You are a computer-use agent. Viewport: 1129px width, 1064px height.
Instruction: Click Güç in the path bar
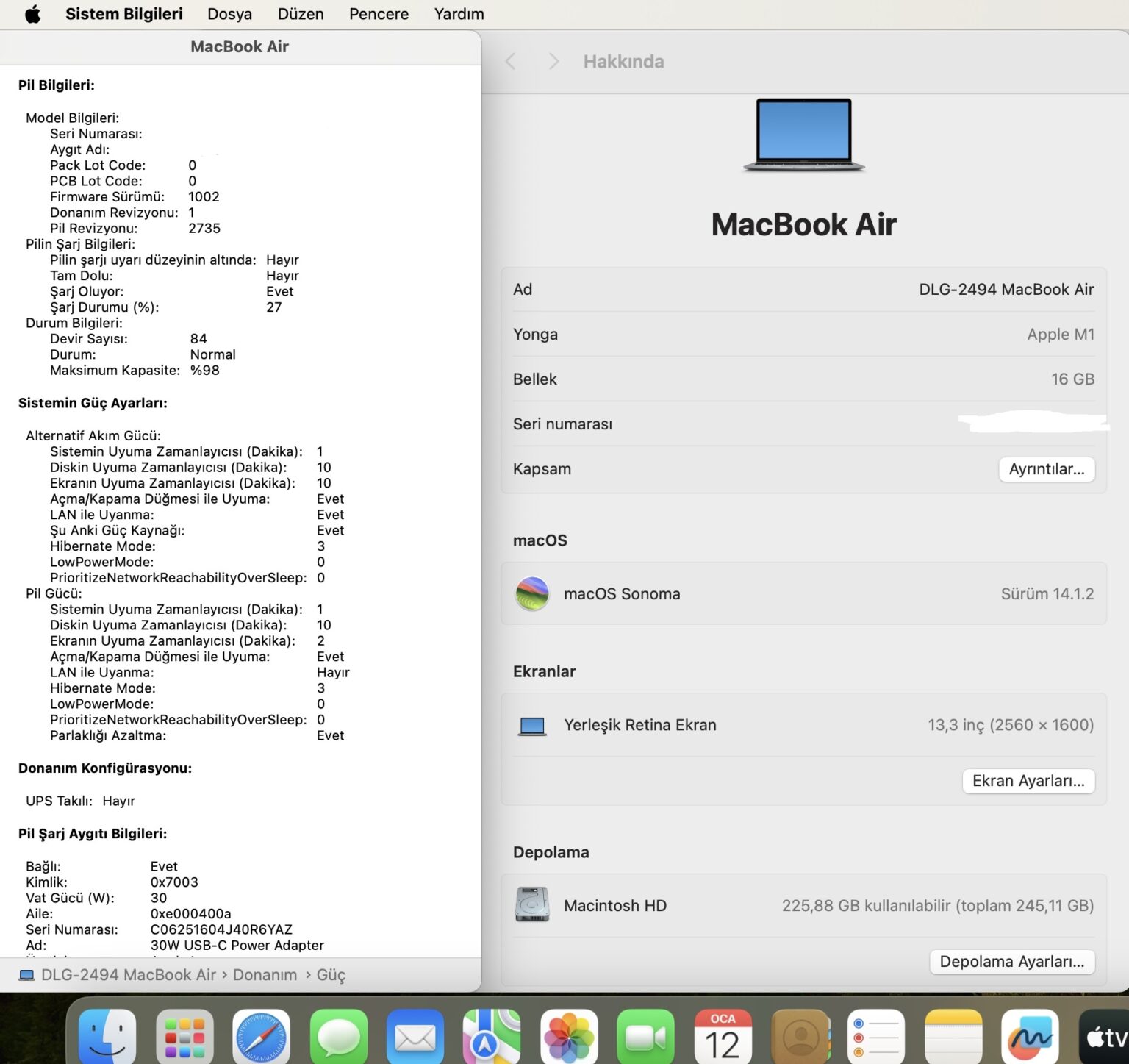click(331, 975)
